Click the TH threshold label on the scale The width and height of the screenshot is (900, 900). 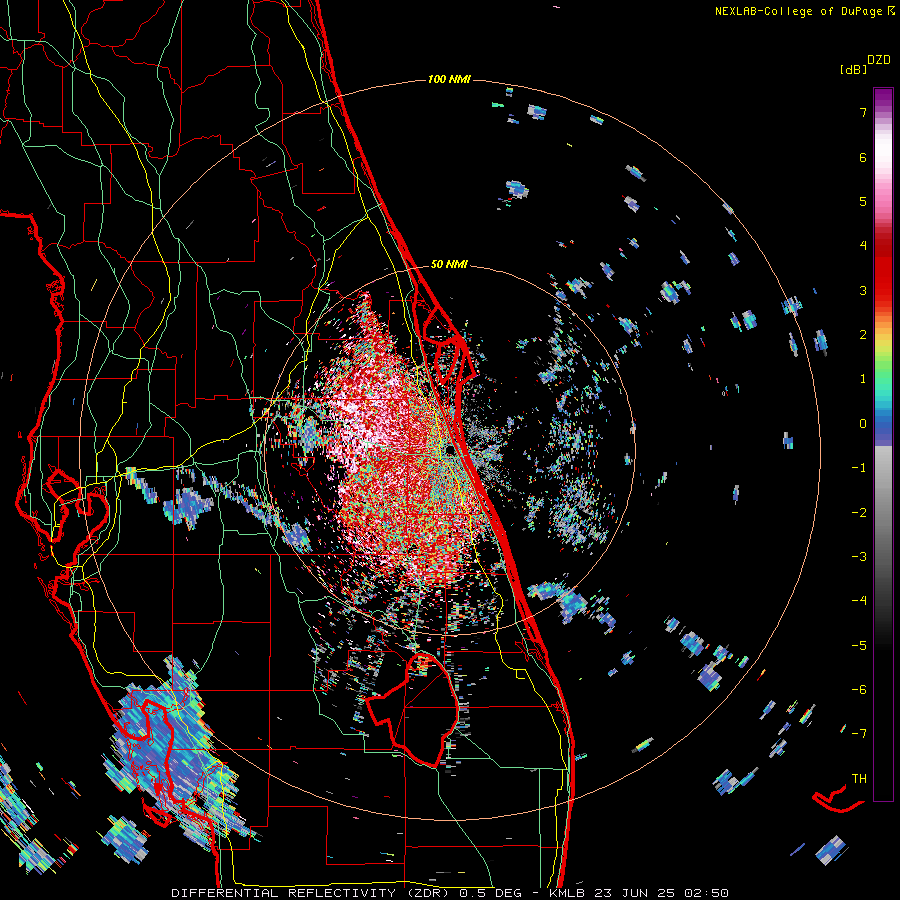coord(859,779)
